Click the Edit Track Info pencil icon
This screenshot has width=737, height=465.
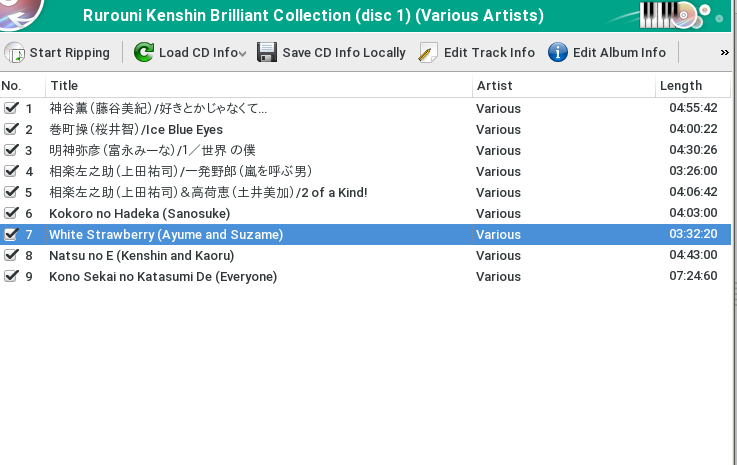tap(427, 52)
